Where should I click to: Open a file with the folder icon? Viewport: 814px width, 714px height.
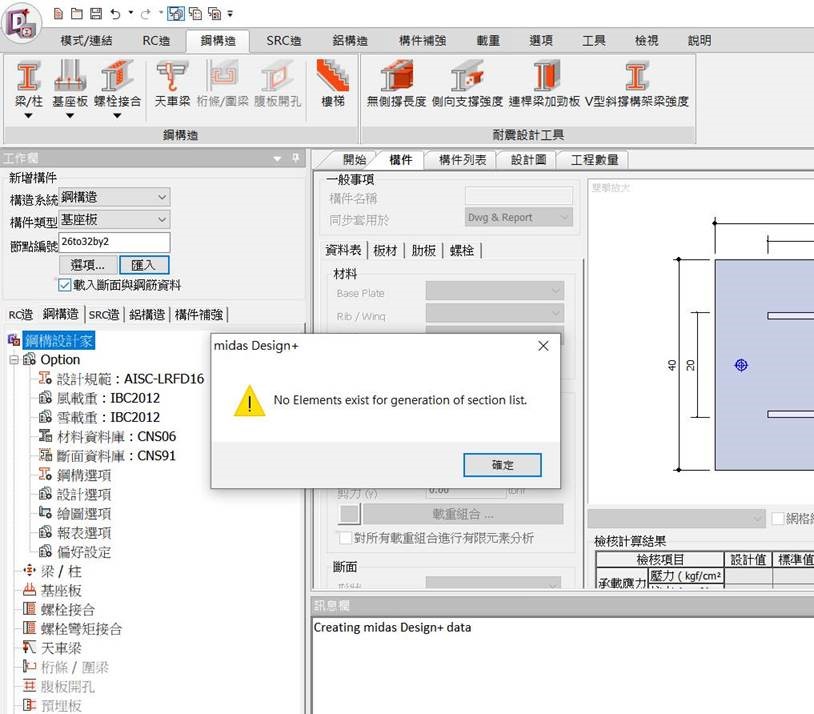77,14
